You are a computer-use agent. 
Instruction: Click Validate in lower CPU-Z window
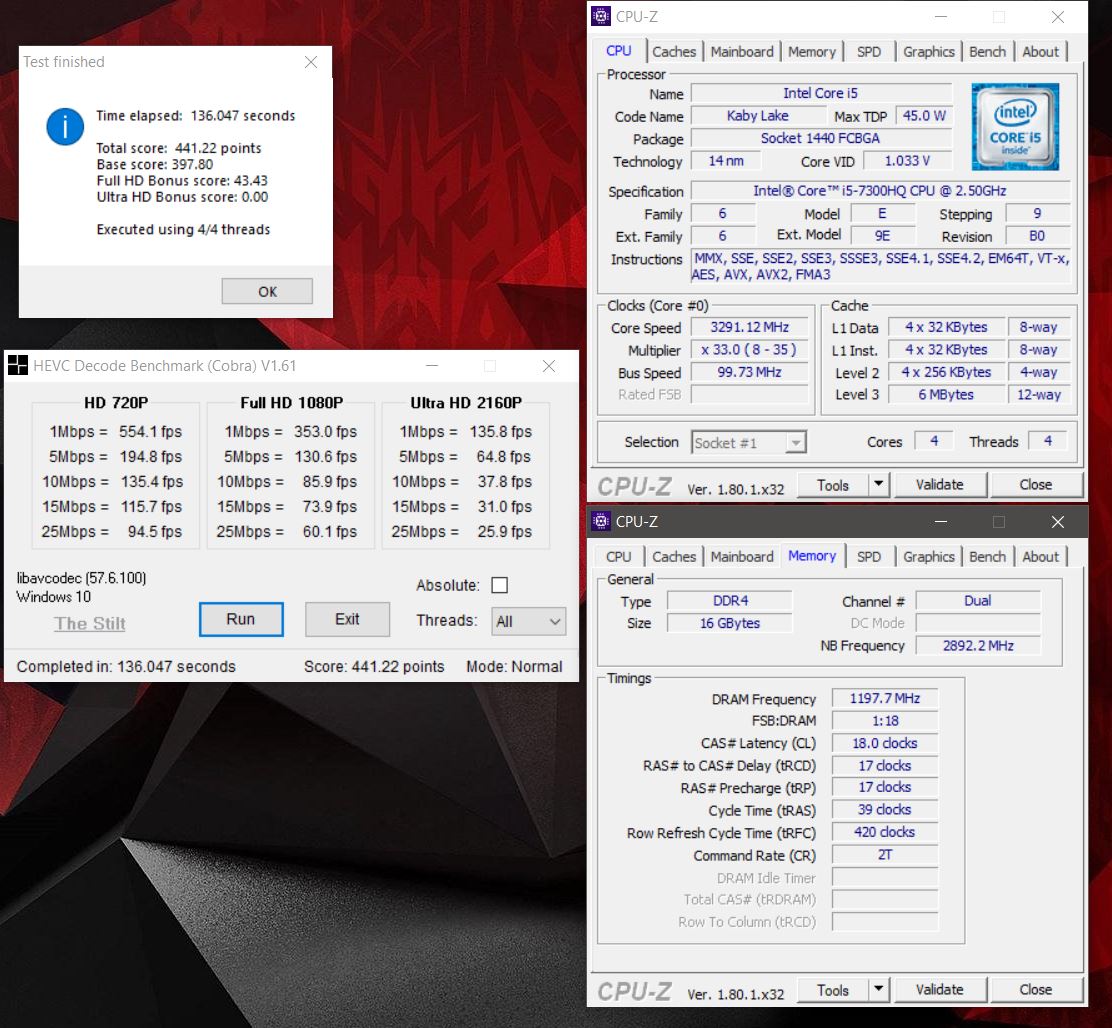coord(940,990)
